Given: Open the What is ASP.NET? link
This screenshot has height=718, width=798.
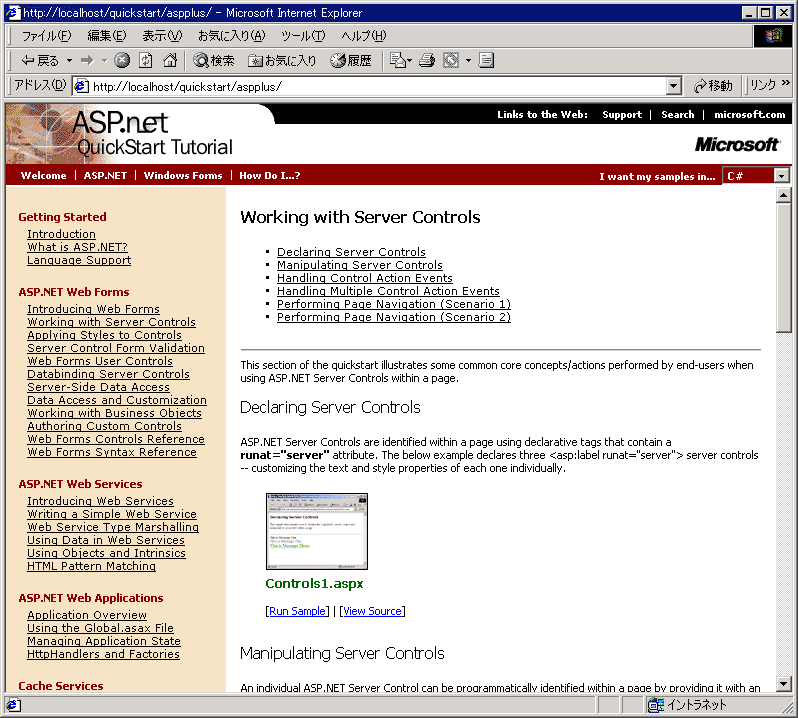Looking at the screenshot, I should [77, 247].
